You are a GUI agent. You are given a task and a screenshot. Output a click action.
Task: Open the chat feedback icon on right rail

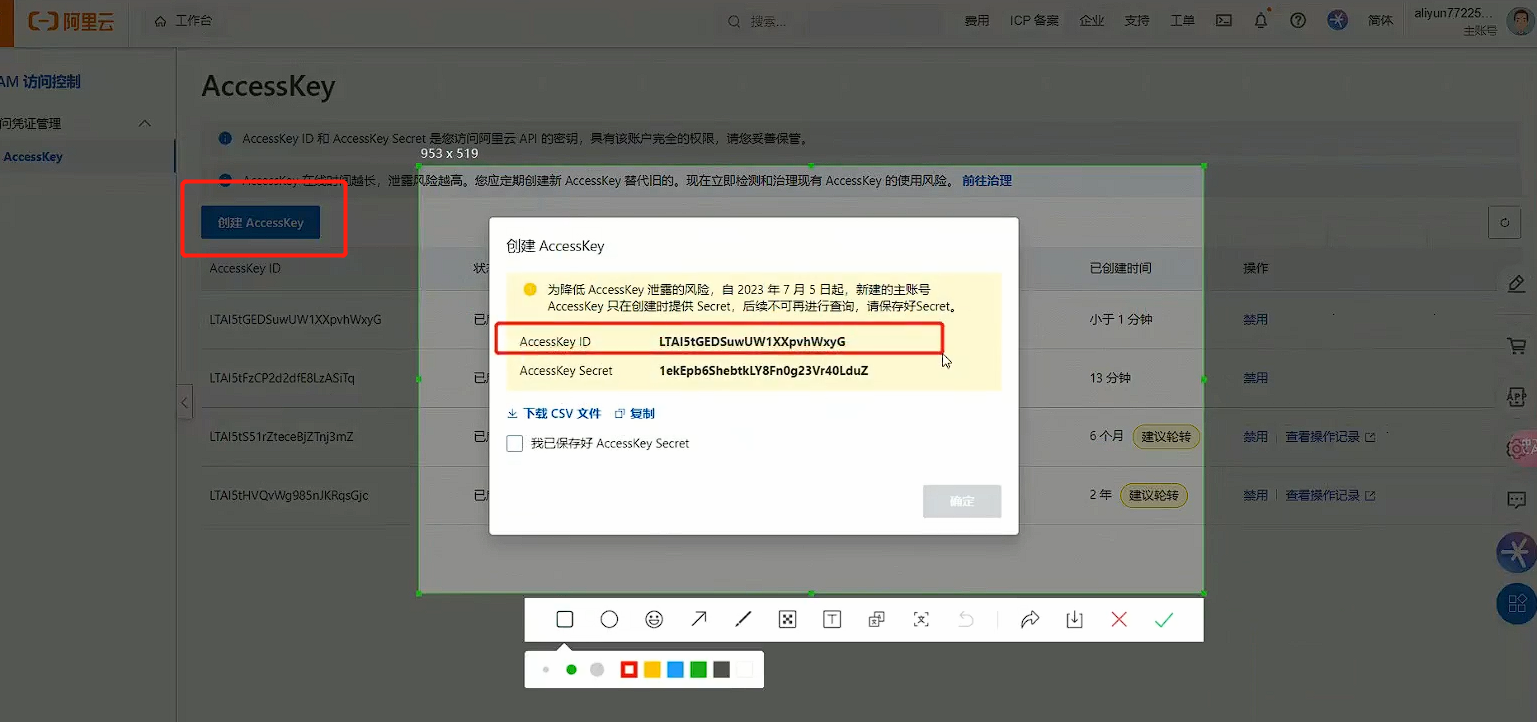(x=1516, y=499)
